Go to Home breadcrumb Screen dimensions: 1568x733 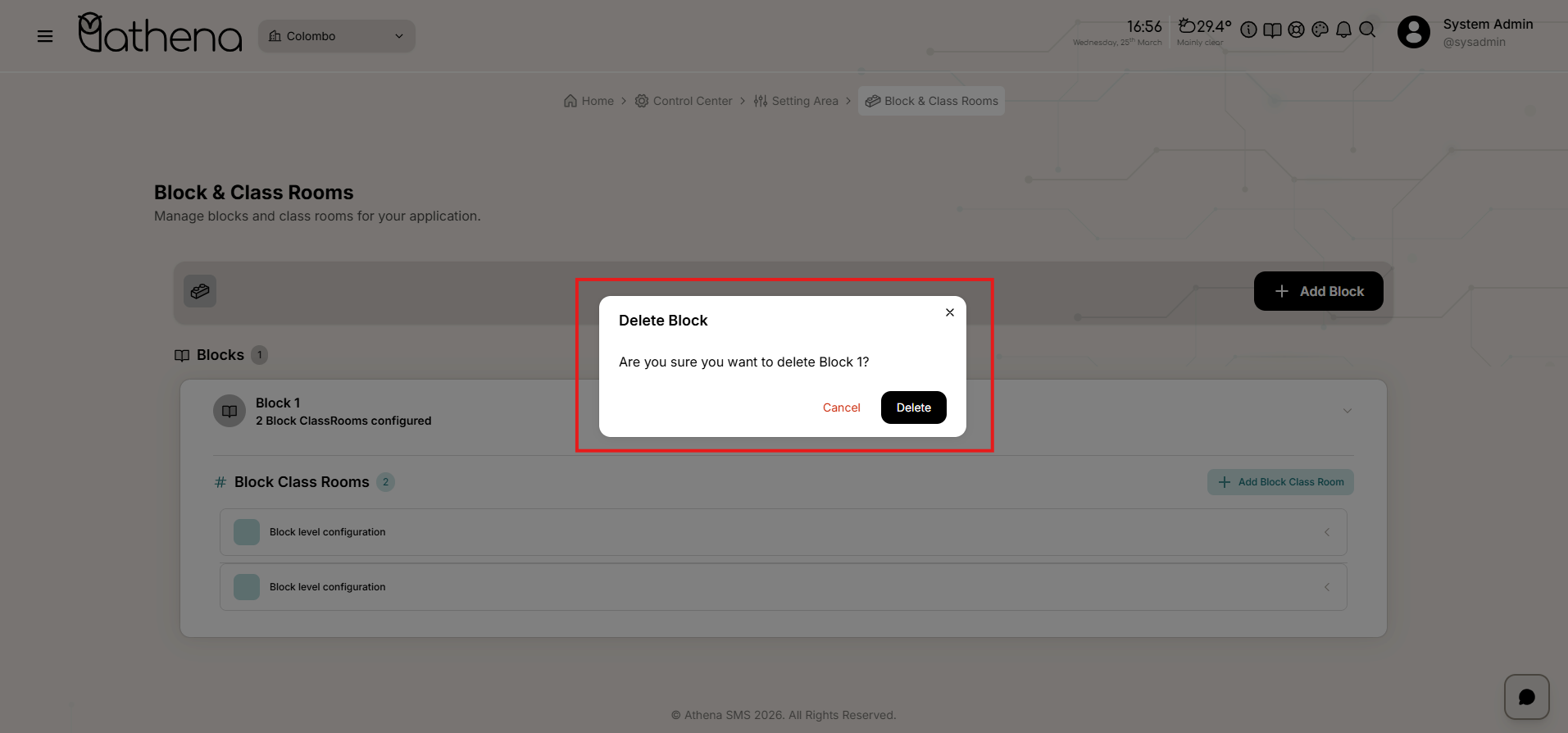589,101
